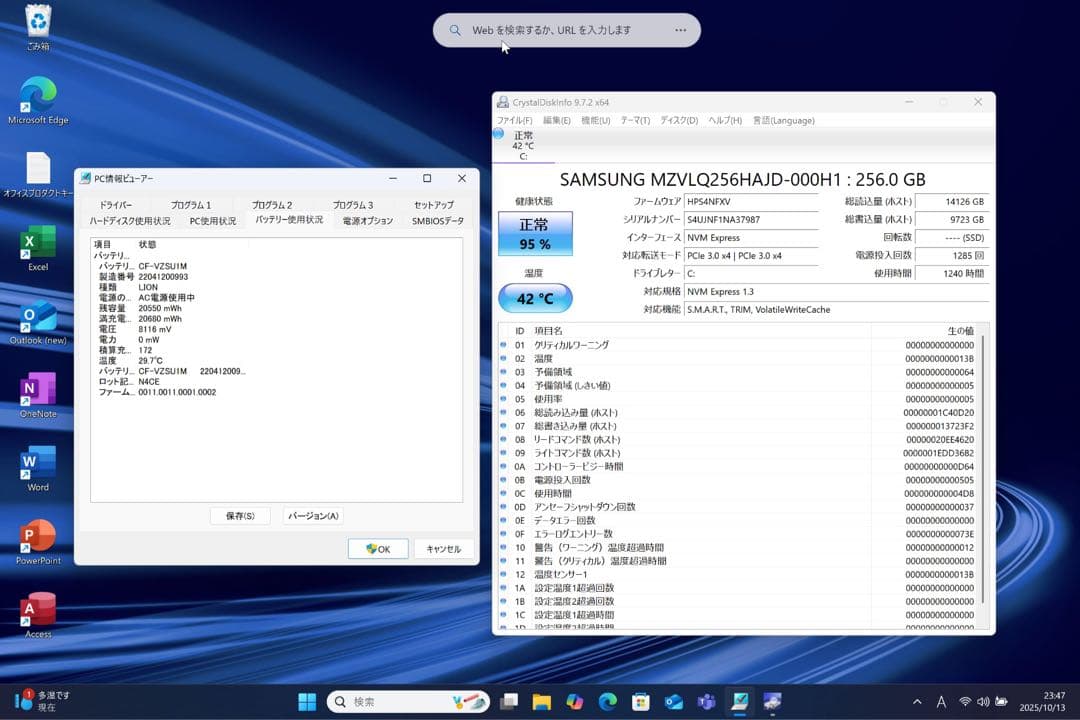Expand the hidden system tray icons chevron
Image resolution: width=1080 pixels, height=720 pixels.
917,701
